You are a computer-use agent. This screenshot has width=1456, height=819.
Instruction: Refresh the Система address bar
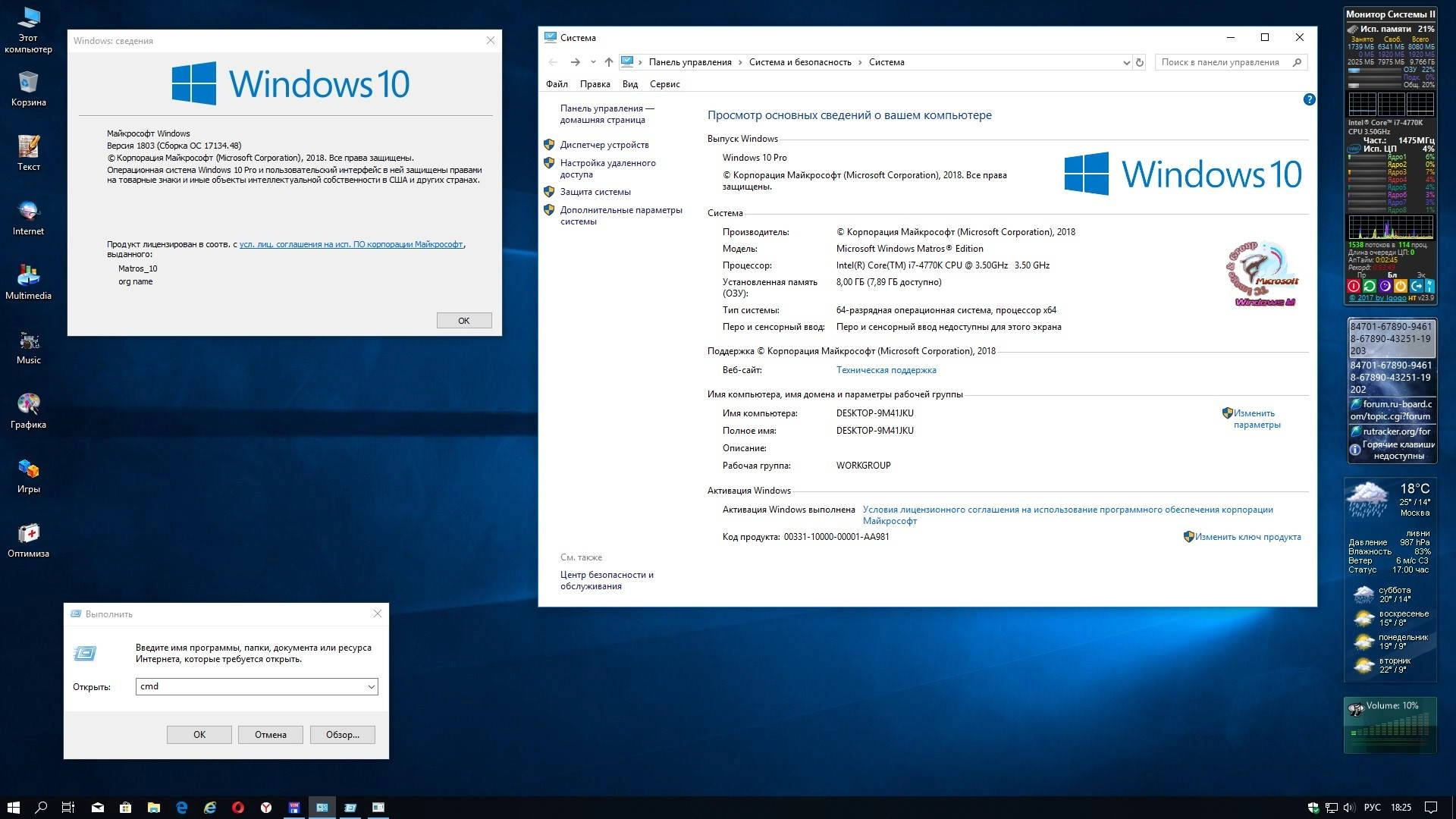[x=1139, y=62]
